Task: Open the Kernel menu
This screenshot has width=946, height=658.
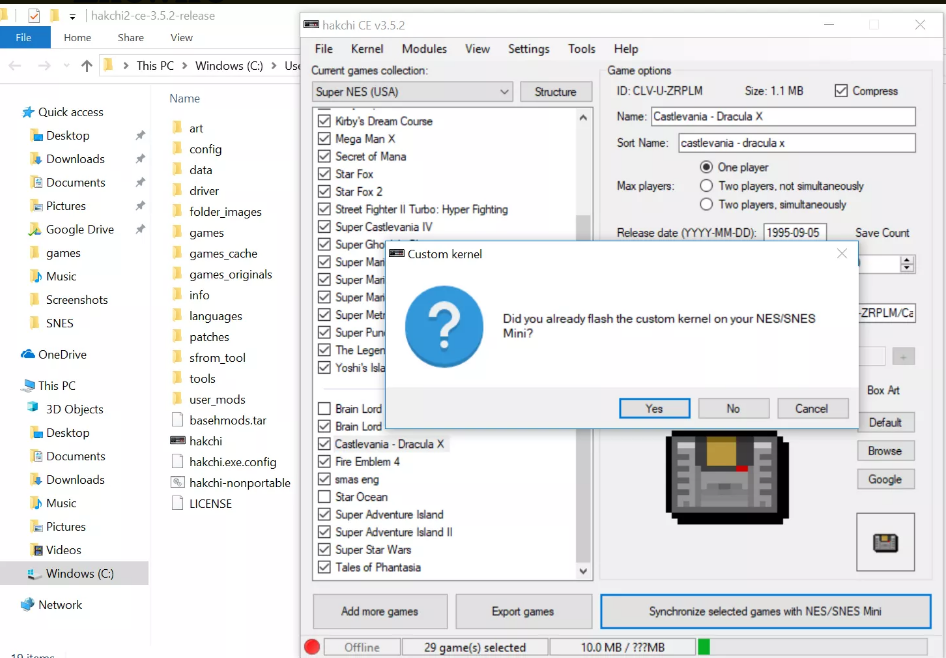Action: pos(367,49)
